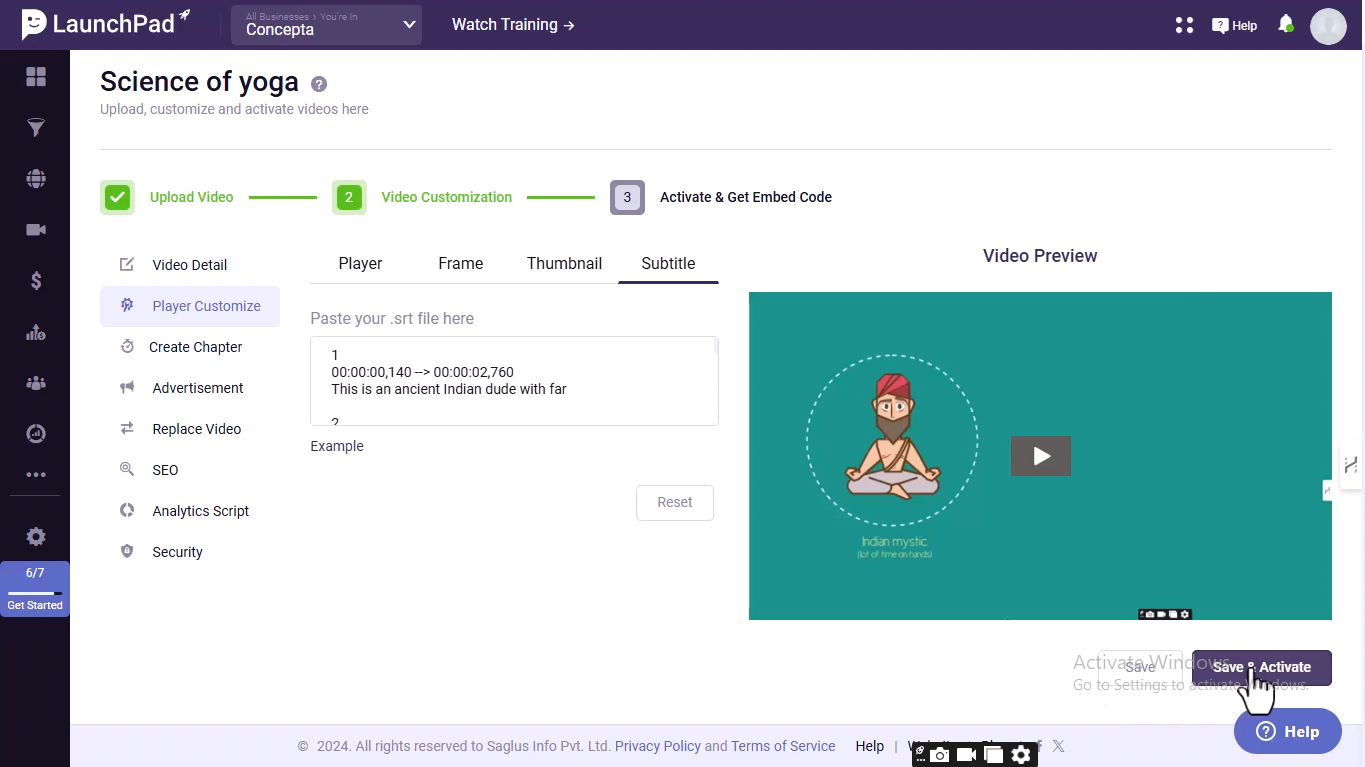Click the LaunchPad logo
1365x767 pixels.
tap(106, 24)
